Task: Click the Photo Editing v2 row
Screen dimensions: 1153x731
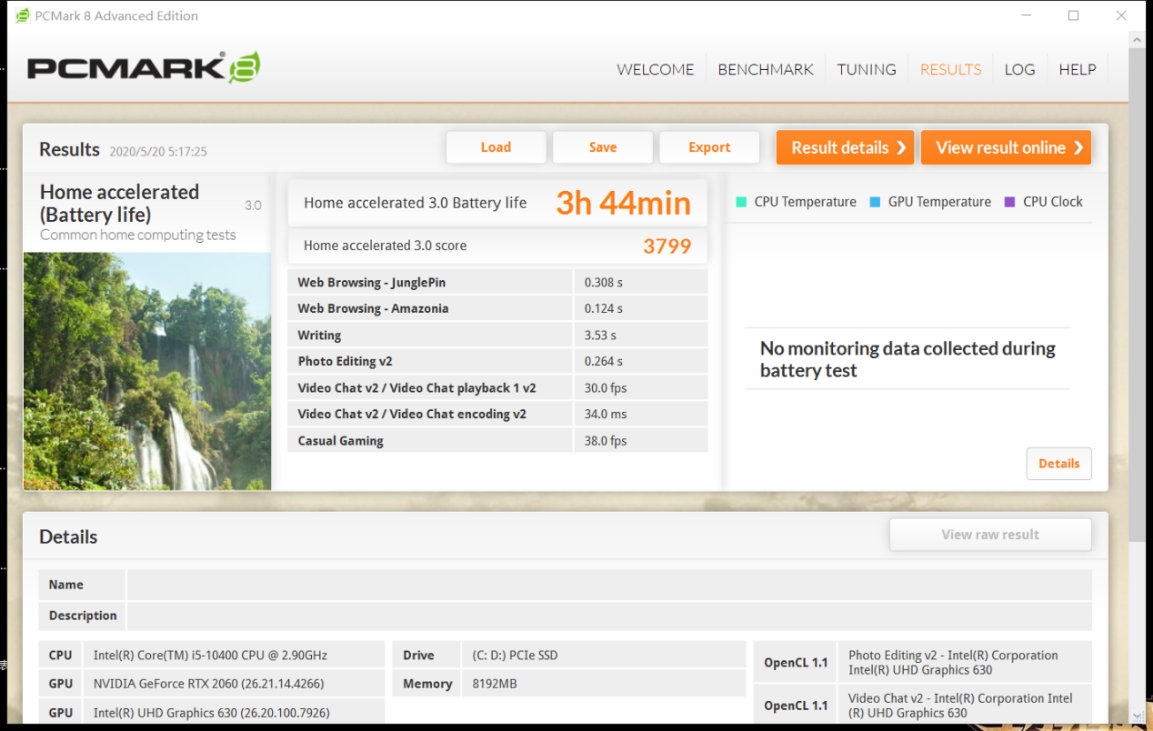Action: point(498,361)
